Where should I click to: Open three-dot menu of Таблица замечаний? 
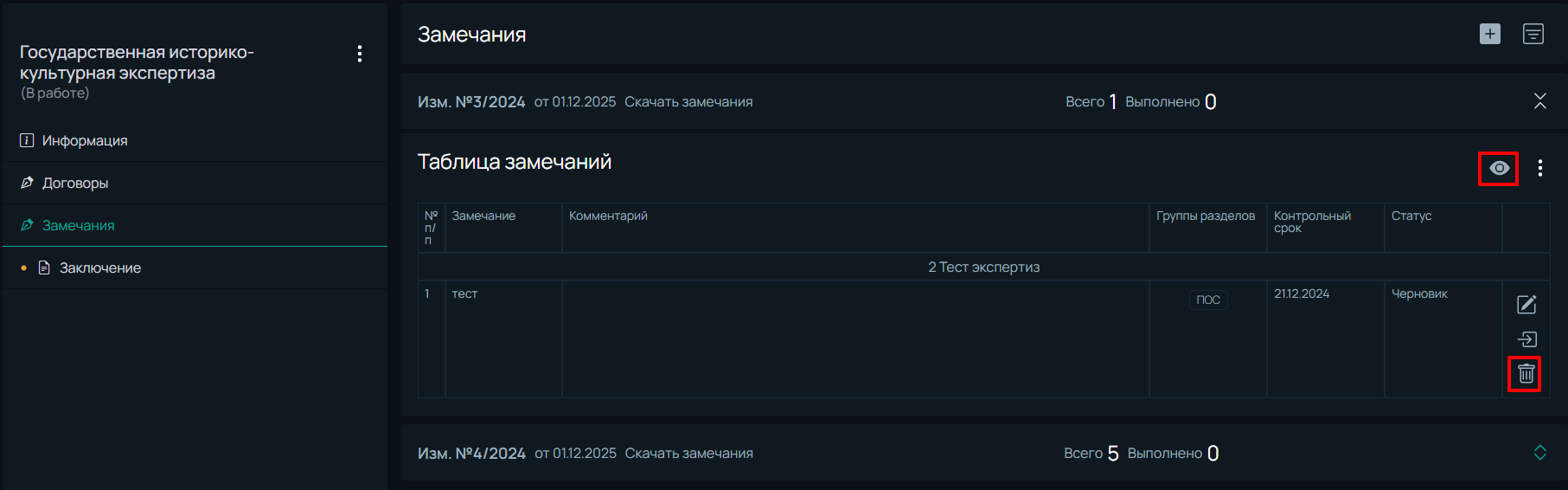[1540, 168]
